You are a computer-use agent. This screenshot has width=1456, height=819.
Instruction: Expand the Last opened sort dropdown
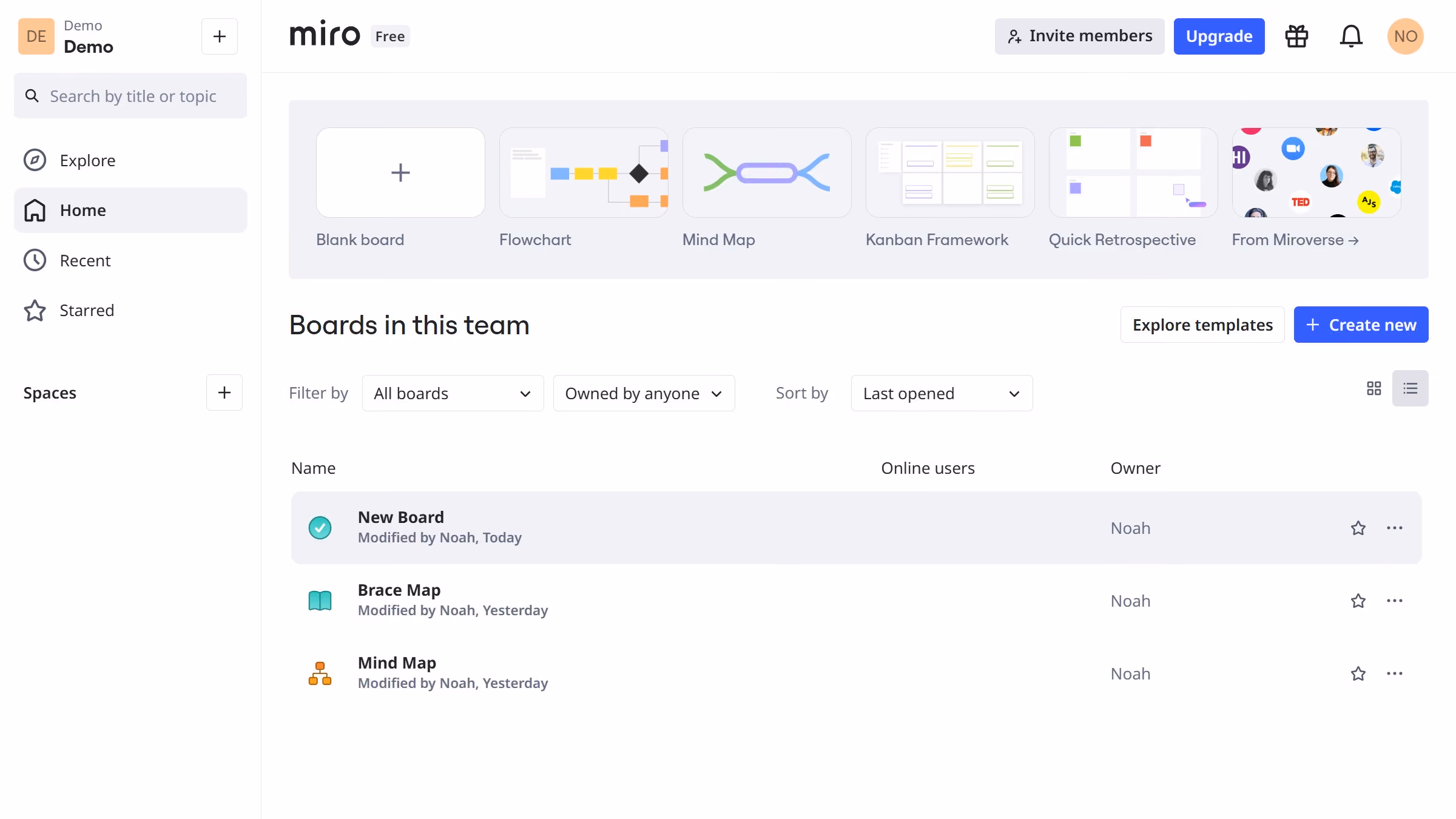[x=942, y=393]
